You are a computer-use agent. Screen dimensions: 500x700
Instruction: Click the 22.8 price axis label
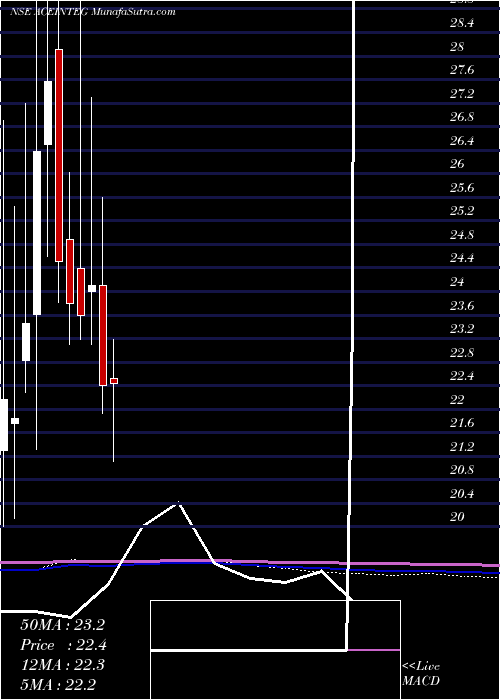(462, 353)
